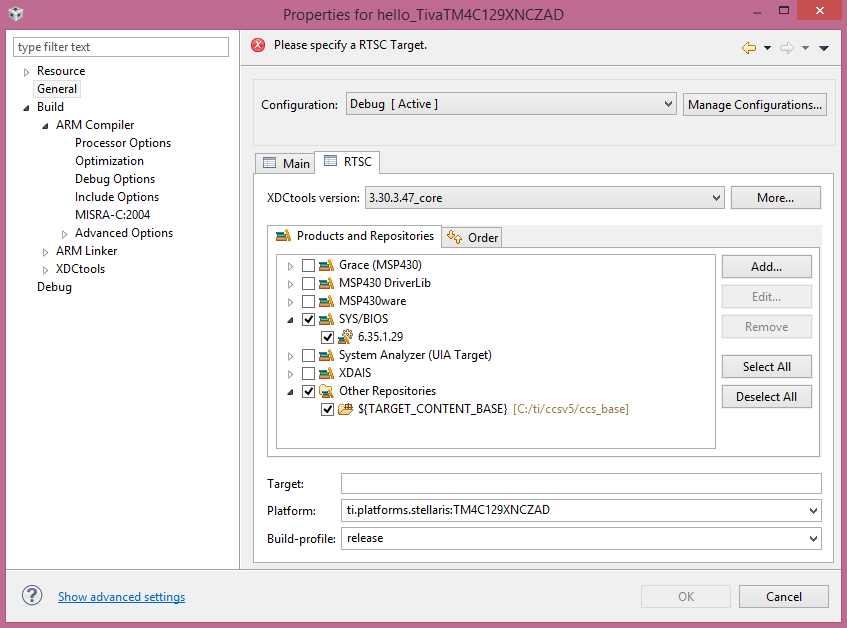Enable the MSP430 DriverLib checkbox
847x628 pixels.
(x=308, y=282)
